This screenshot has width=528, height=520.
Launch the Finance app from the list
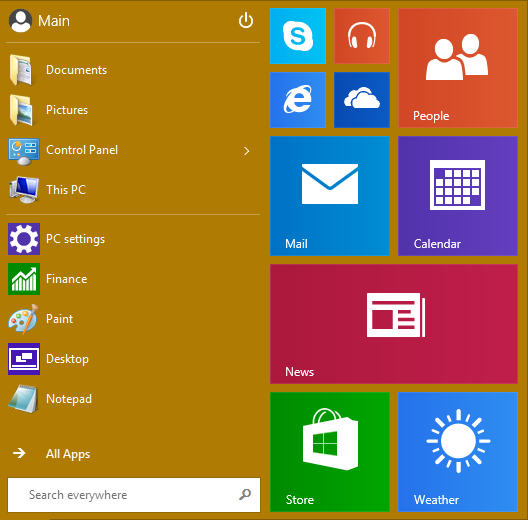pos(133,279)
